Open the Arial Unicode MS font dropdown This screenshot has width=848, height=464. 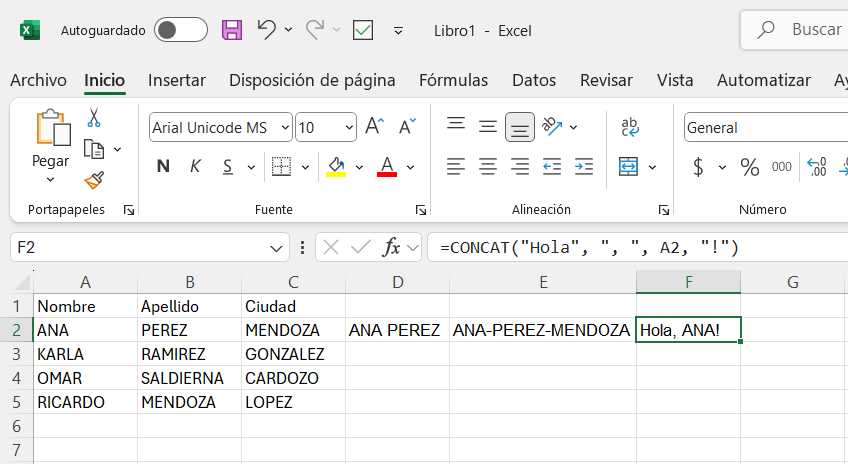pyautogui.click(x=221, y=127)
